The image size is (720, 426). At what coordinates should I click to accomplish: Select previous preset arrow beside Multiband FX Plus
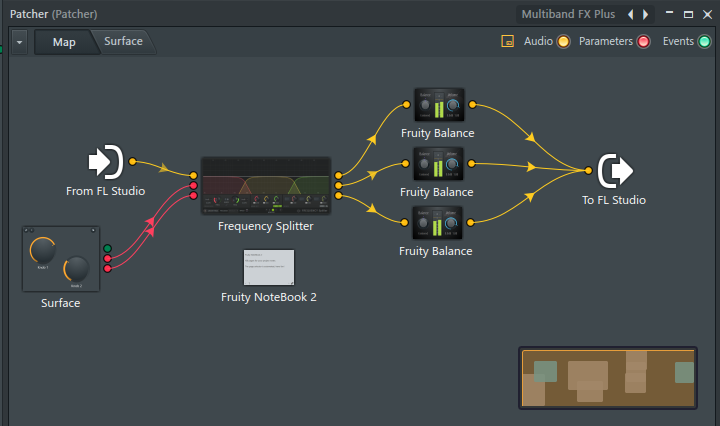click(x=630, y=14)
